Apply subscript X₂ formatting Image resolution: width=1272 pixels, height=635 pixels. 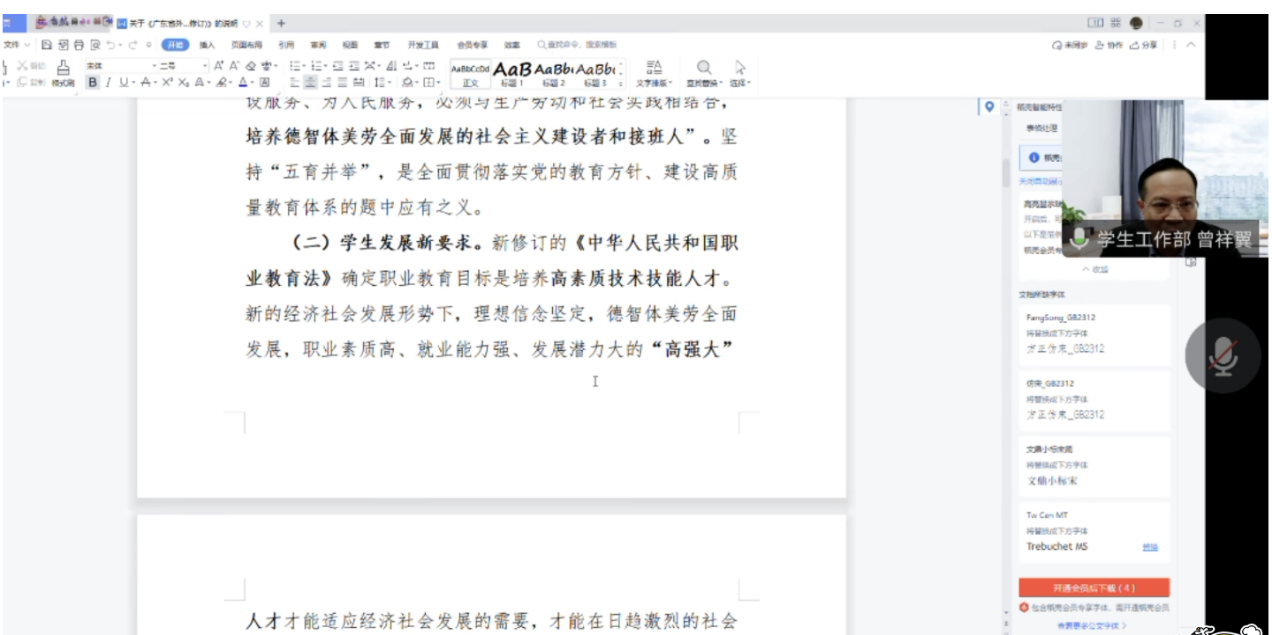pos(183,83)
